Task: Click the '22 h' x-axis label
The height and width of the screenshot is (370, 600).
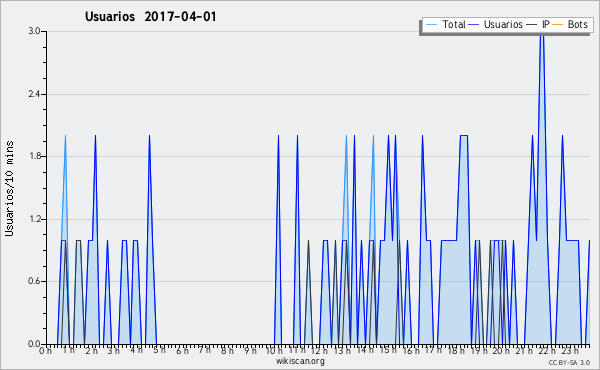Action: pos(546,351)
